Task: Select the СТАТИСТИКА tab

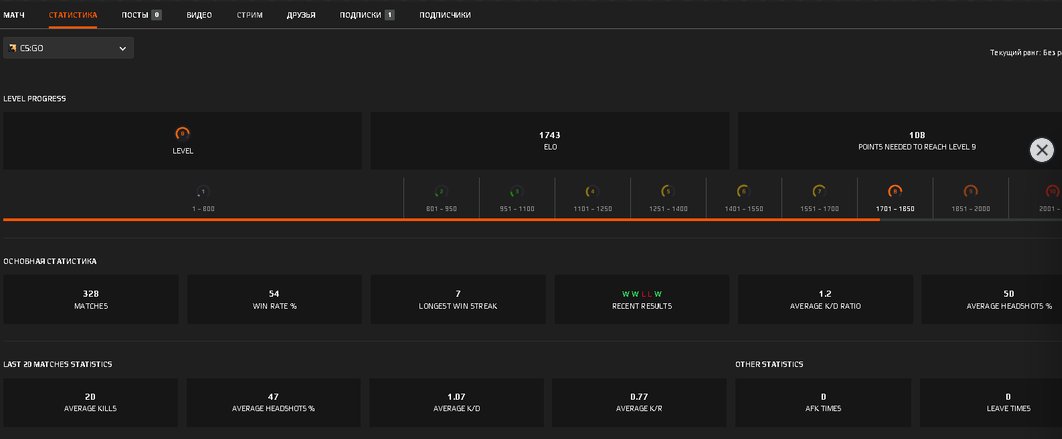Action: click(x=72, y=15)
